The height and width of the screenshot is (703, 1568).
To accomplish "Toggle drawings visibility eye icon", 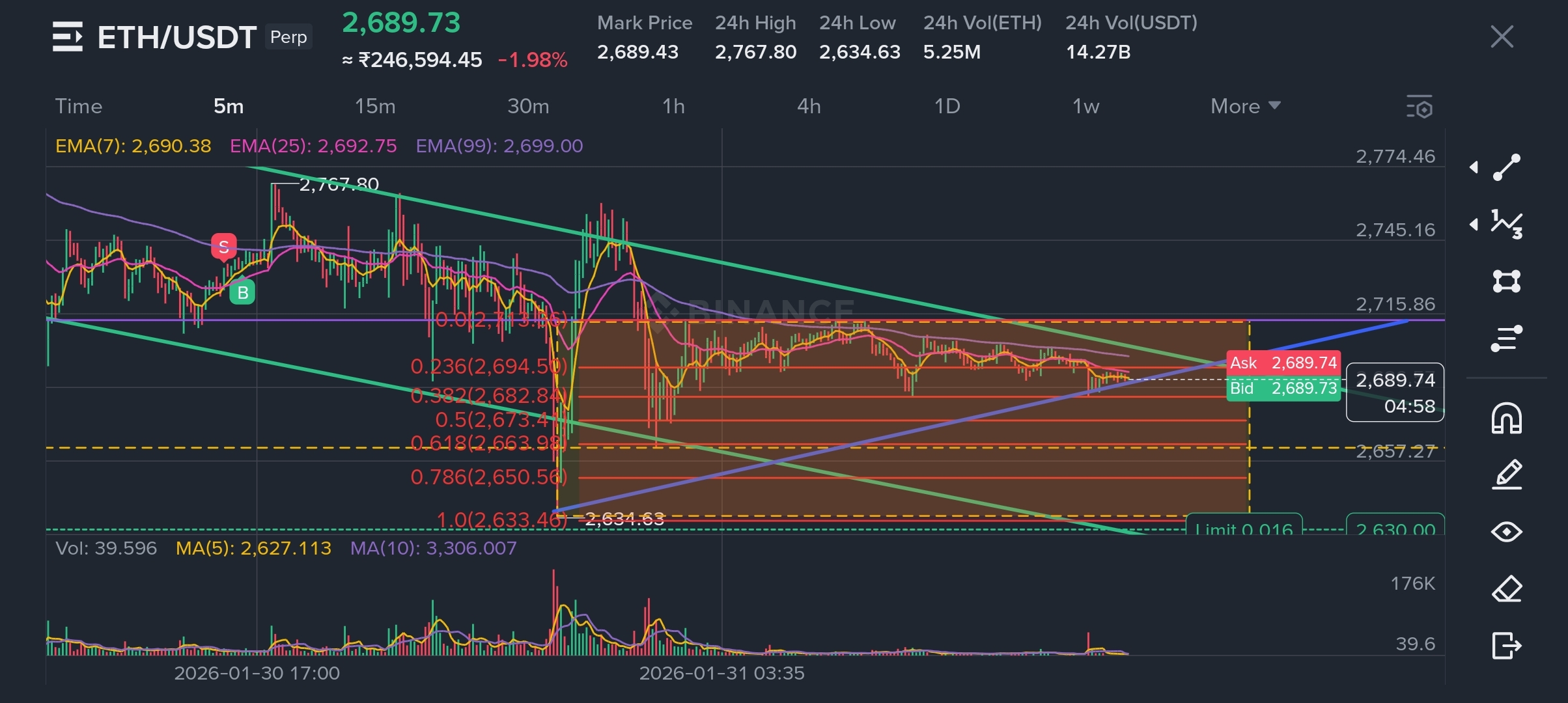I will pyautogui.click(x=1506, y=532).
